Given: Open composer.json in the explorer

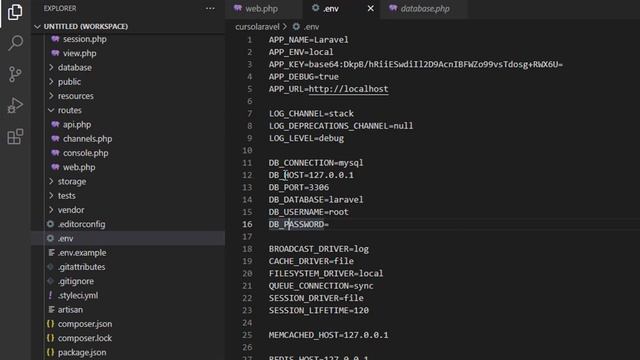Looking at the screenshot, I should (x=85, y=324).
